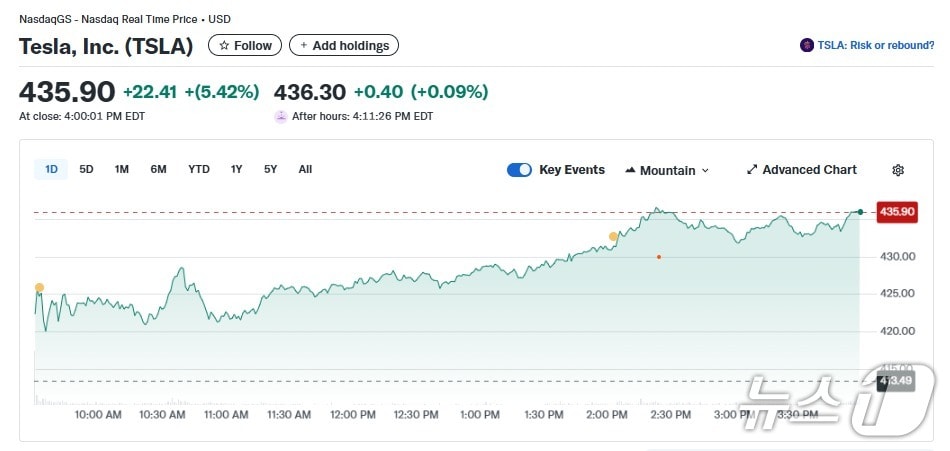Screen dimensions: 950x451
Task: Toggle the Key Events switch off
Action: point(519,170)
